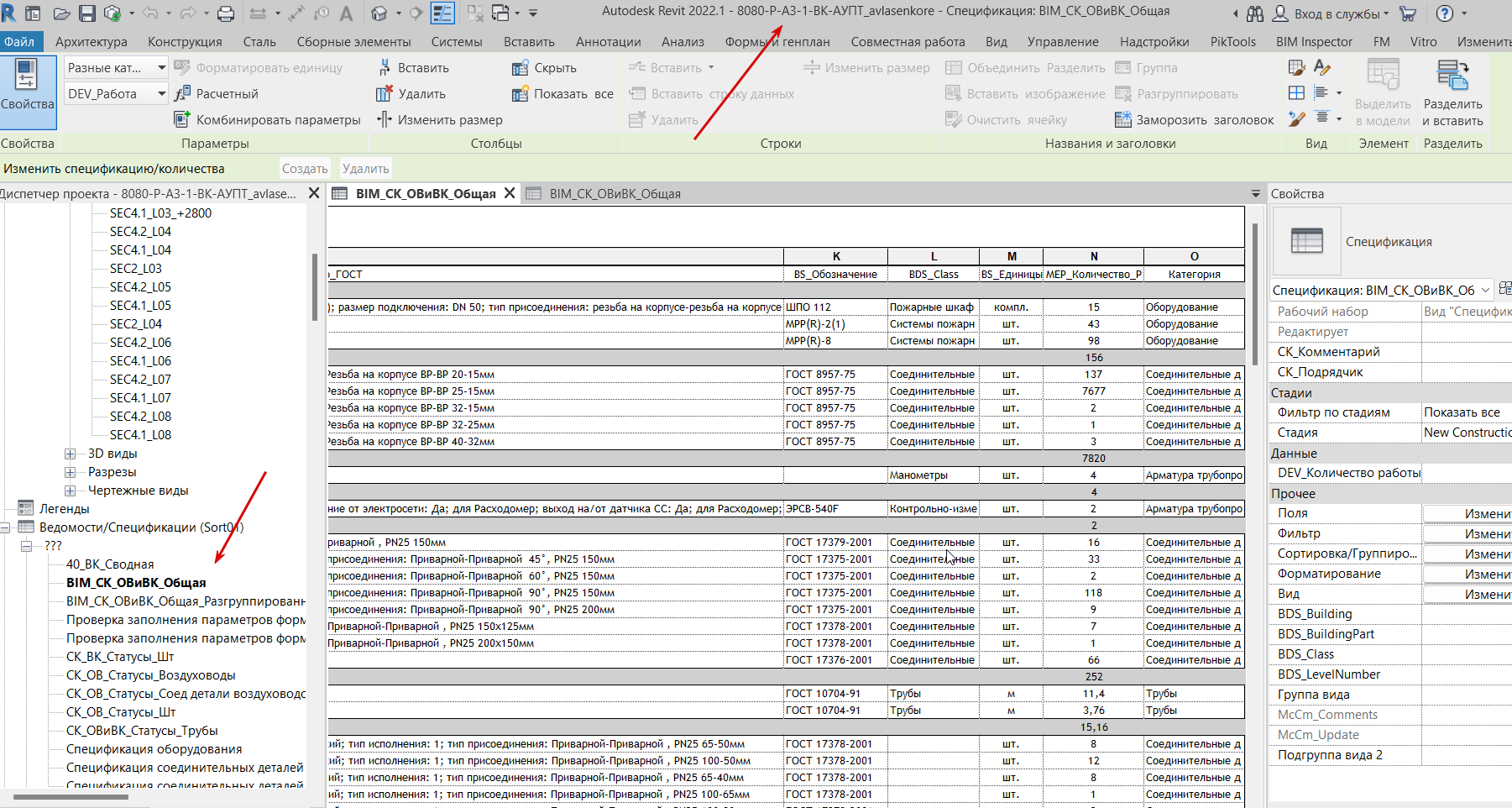1512x808 pixels.
Task: Switch to second BIM_CK_ОВиВК_Общая view tab
Action: (614, 194)
